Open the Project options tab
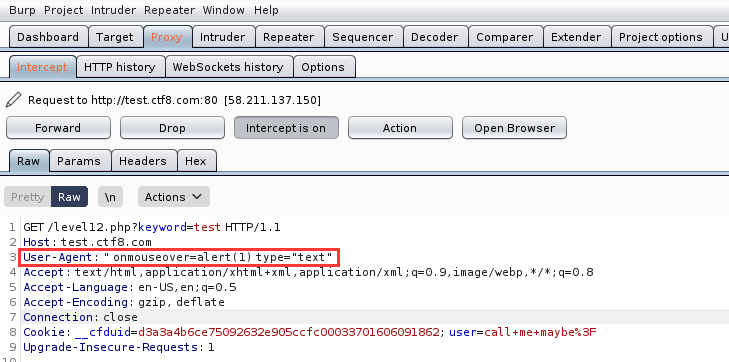729x362 pixels. 661,37
